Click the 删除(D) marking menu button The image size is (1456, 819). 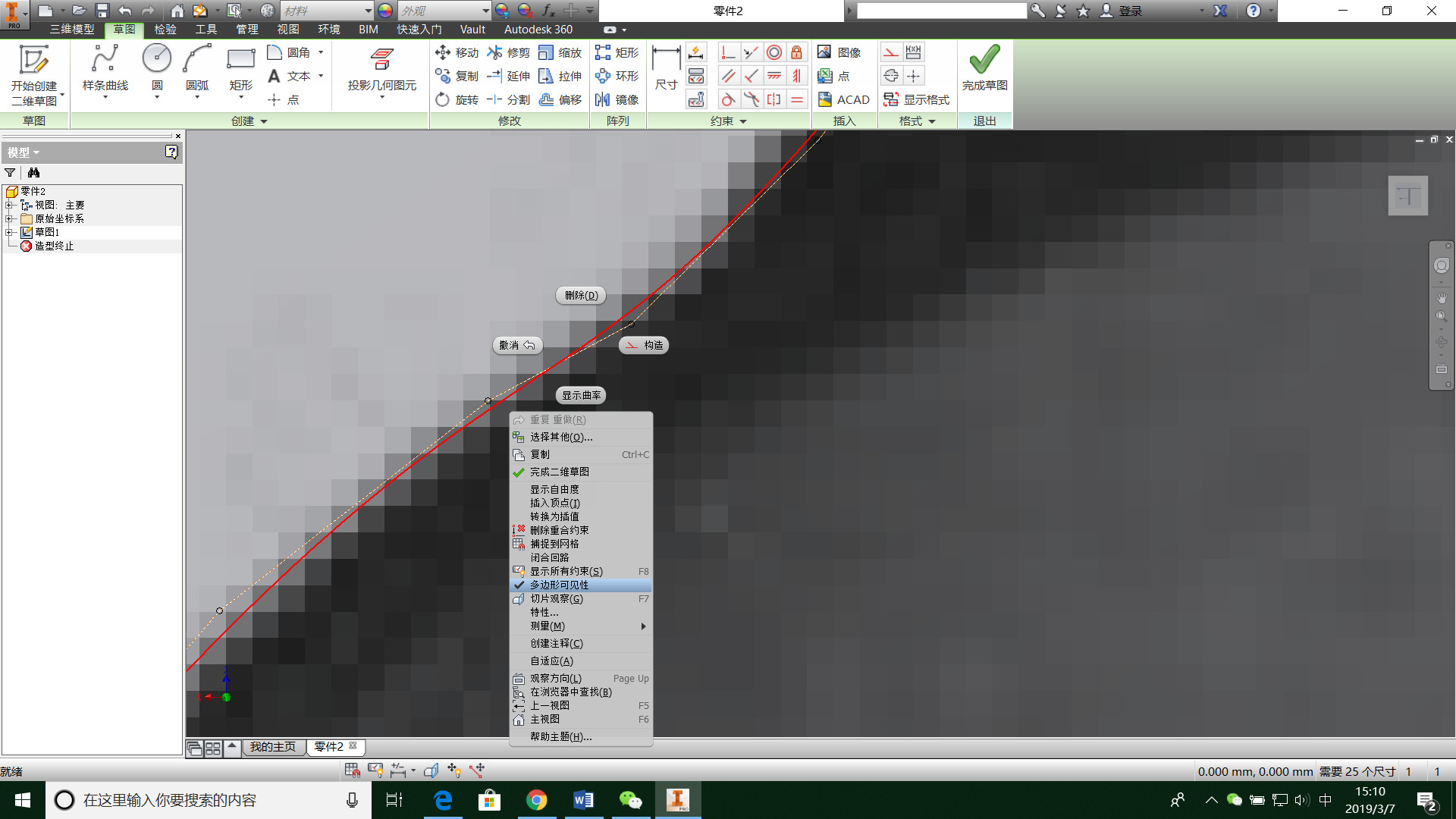(x=581, y=296)
